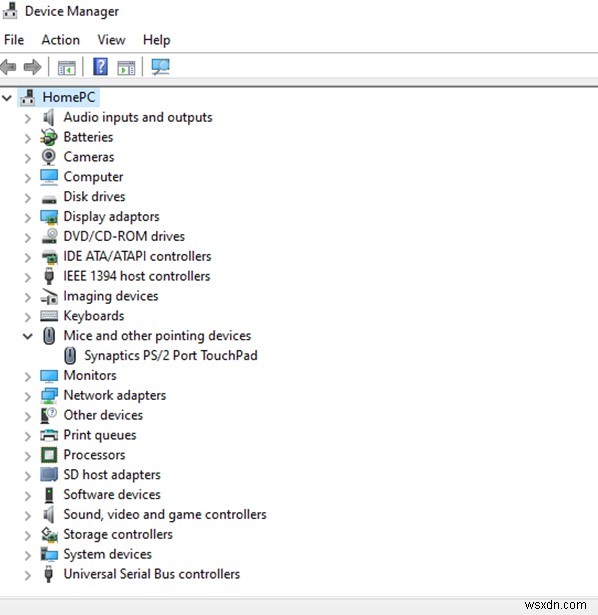Click the Storage controllers icon
598x615 pixels.
(49, 534)
